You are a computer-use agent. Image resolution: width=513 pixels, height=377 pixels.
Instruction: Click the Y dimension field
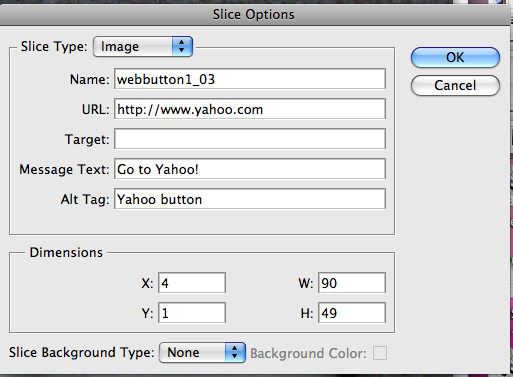pos(192,313)
